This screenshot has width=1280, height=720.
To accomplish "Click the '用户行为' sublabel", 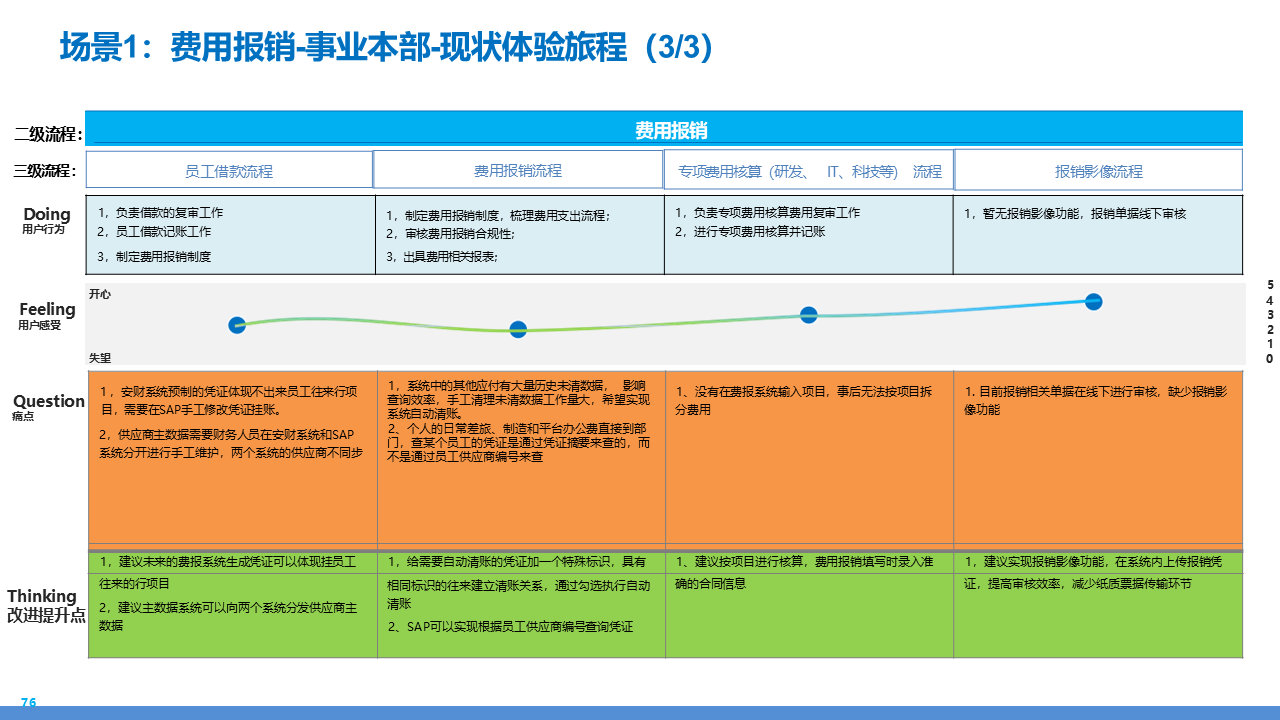I will click(43, 229).
